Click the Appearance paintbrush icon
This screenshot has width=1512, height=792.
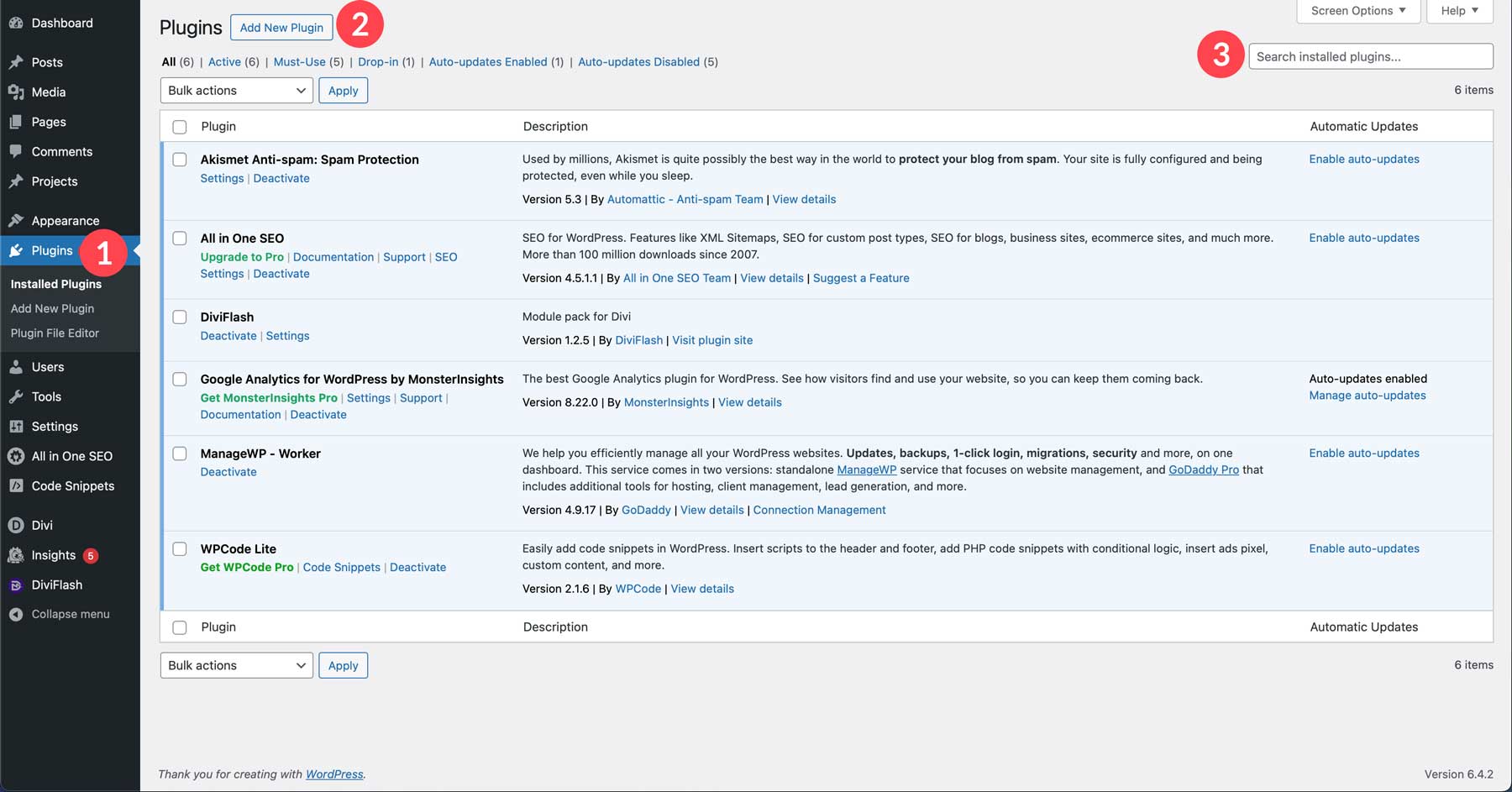16,221
